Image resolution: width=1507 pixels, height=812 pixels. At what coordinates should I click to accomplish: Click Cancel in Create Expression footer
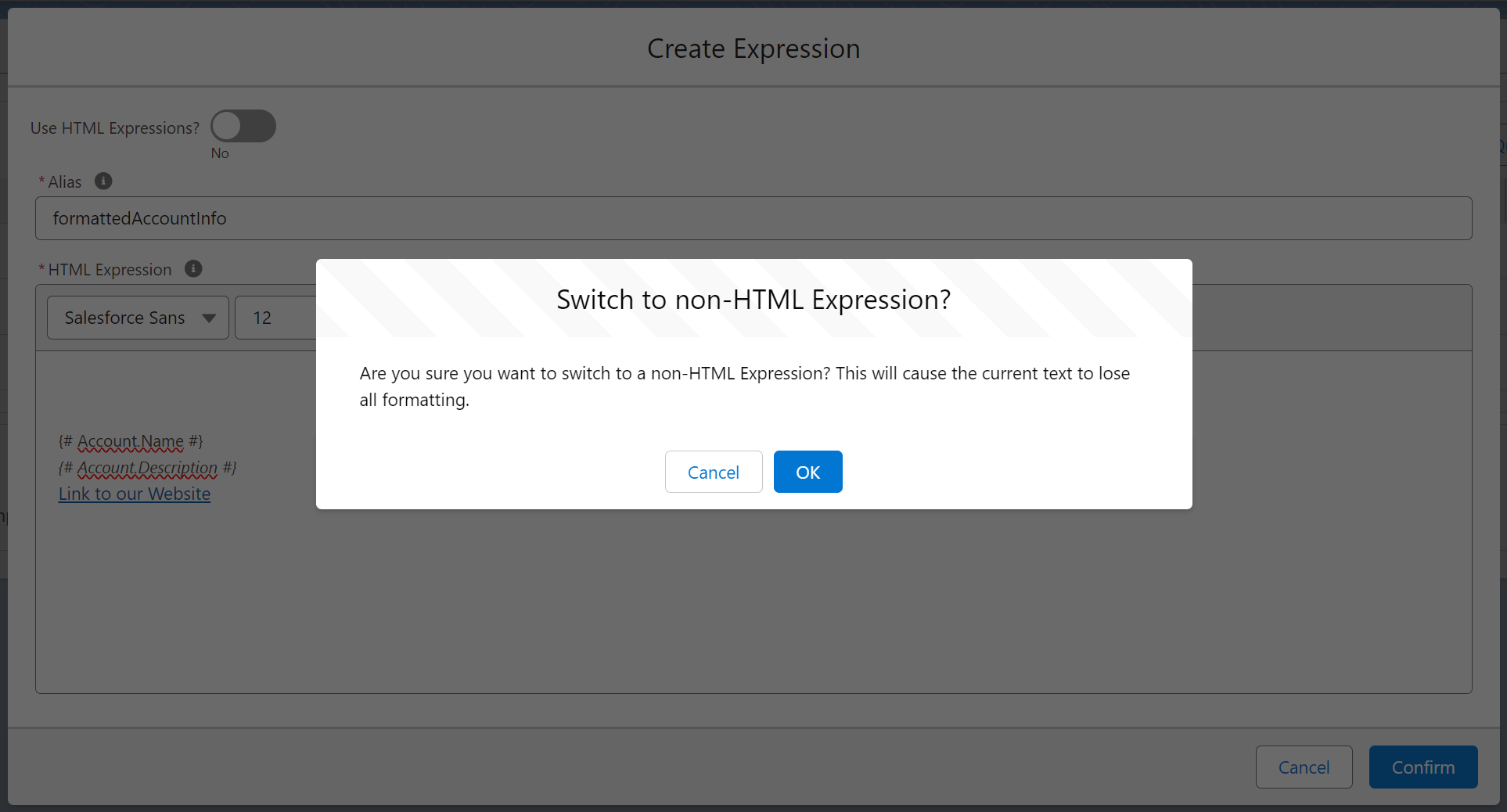coord(1304,767)
